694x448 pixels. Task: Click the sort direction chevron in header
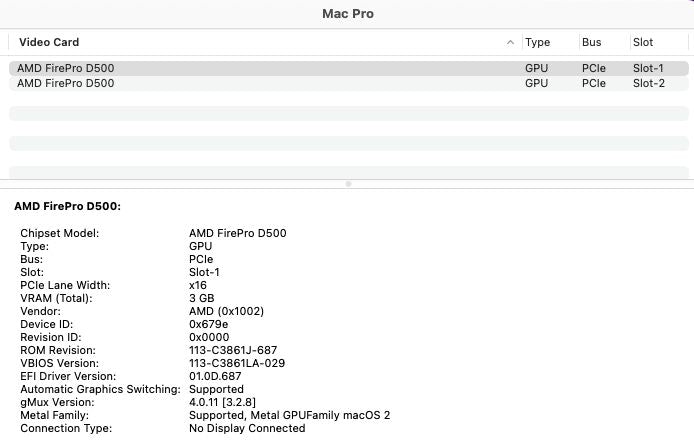click(x=511, y=42)
